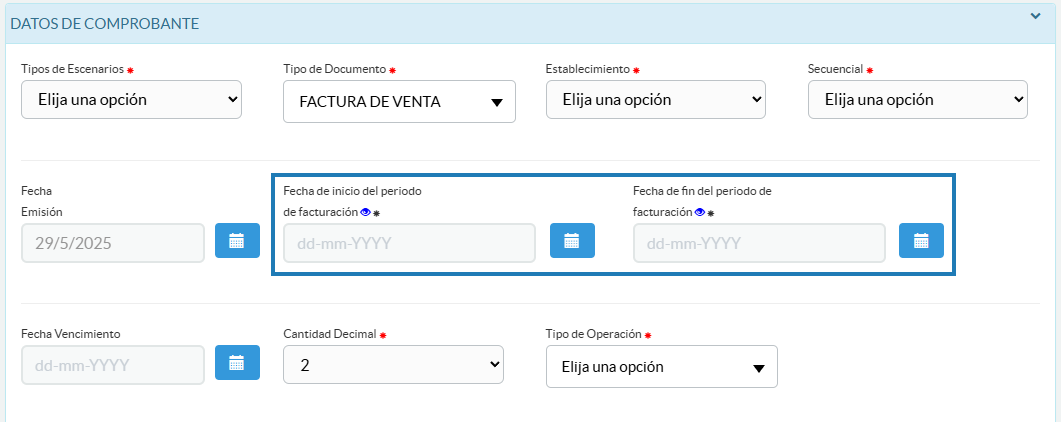Choose an option in the Secuencial dropdown
Screen dimensions: 1061x422
[917, 100]
